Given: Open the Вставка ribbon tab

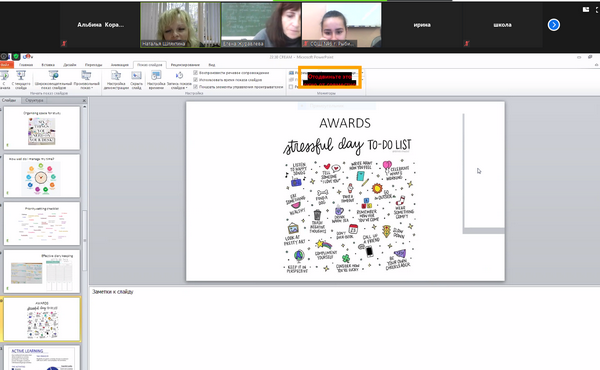Looking at the screenshot, I should click(48, 65).
